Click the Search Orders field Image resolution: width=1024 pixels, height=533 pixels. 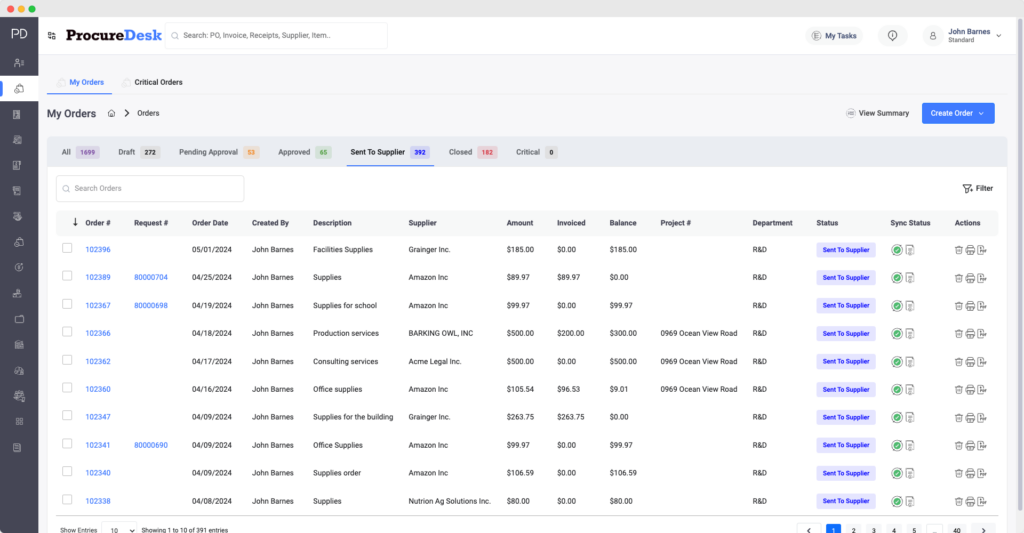tap(150, 188)
